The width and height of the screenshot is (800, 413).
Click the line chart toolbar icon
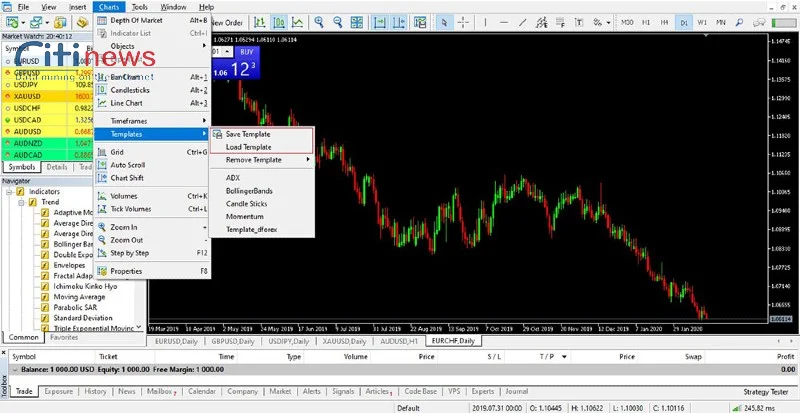coord(297,22)
